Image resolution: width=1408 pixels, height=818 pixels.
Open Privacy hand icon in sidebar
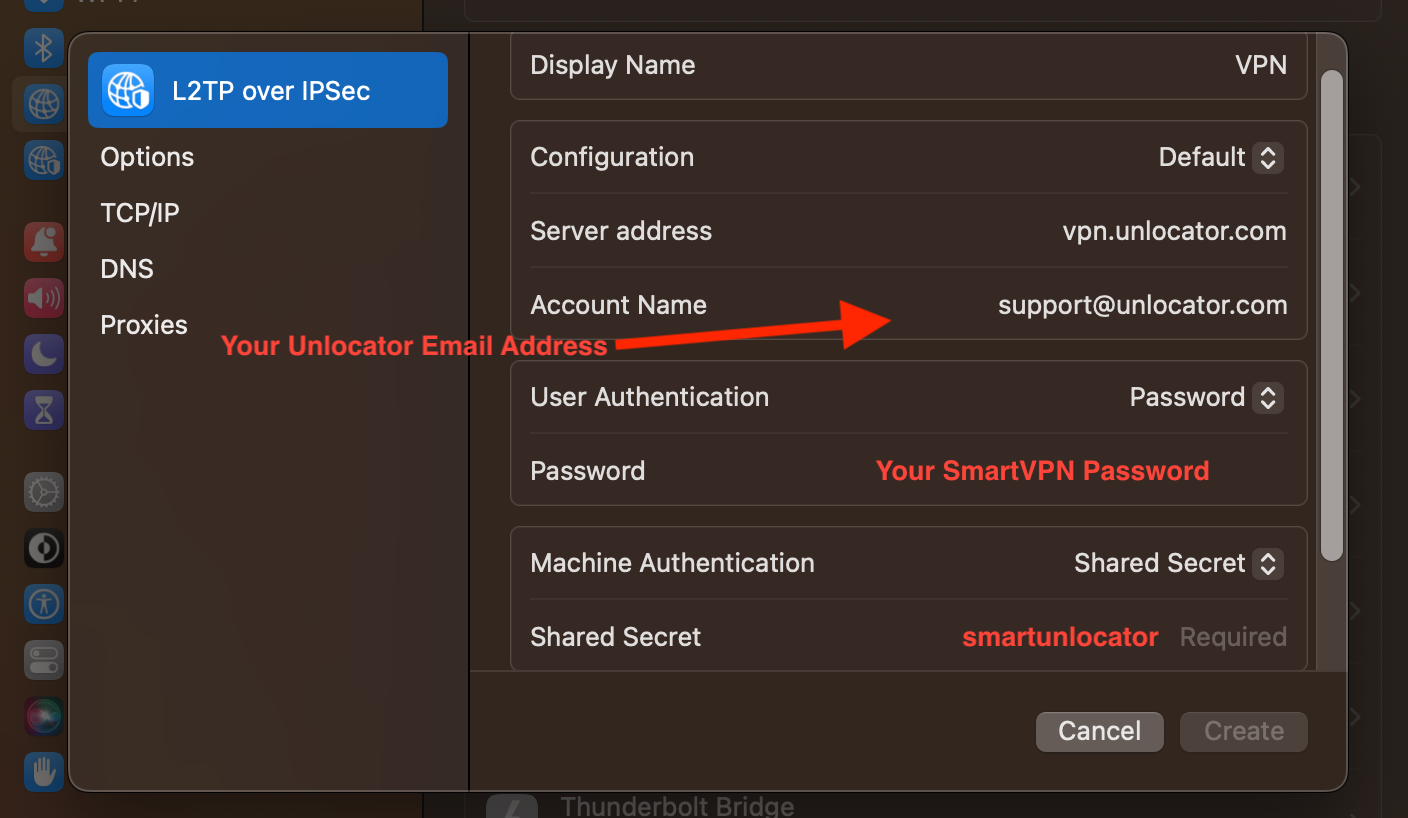tap(43, 772)
